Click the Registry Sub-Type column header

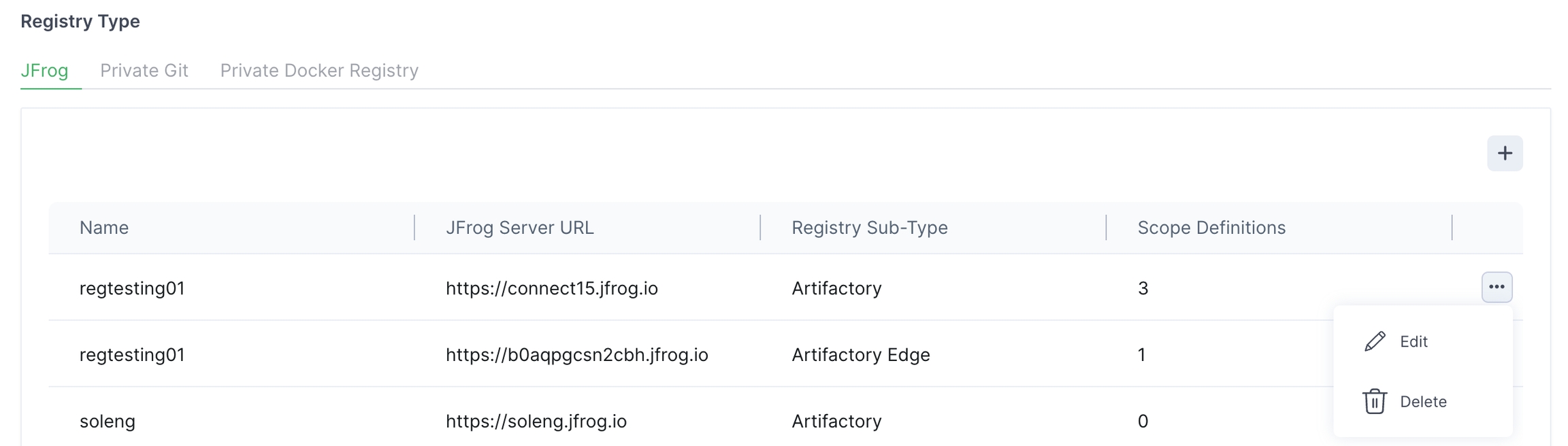tap(869, 228)
